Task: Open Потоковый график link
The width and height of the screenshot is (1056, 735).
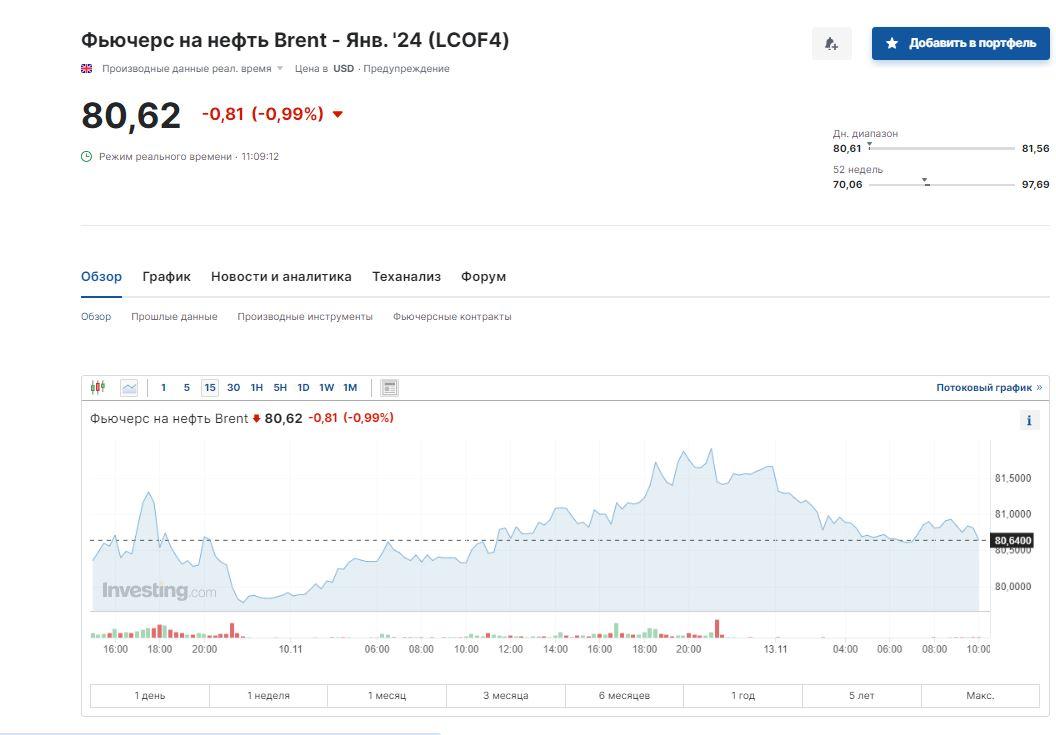Action: 989,387
